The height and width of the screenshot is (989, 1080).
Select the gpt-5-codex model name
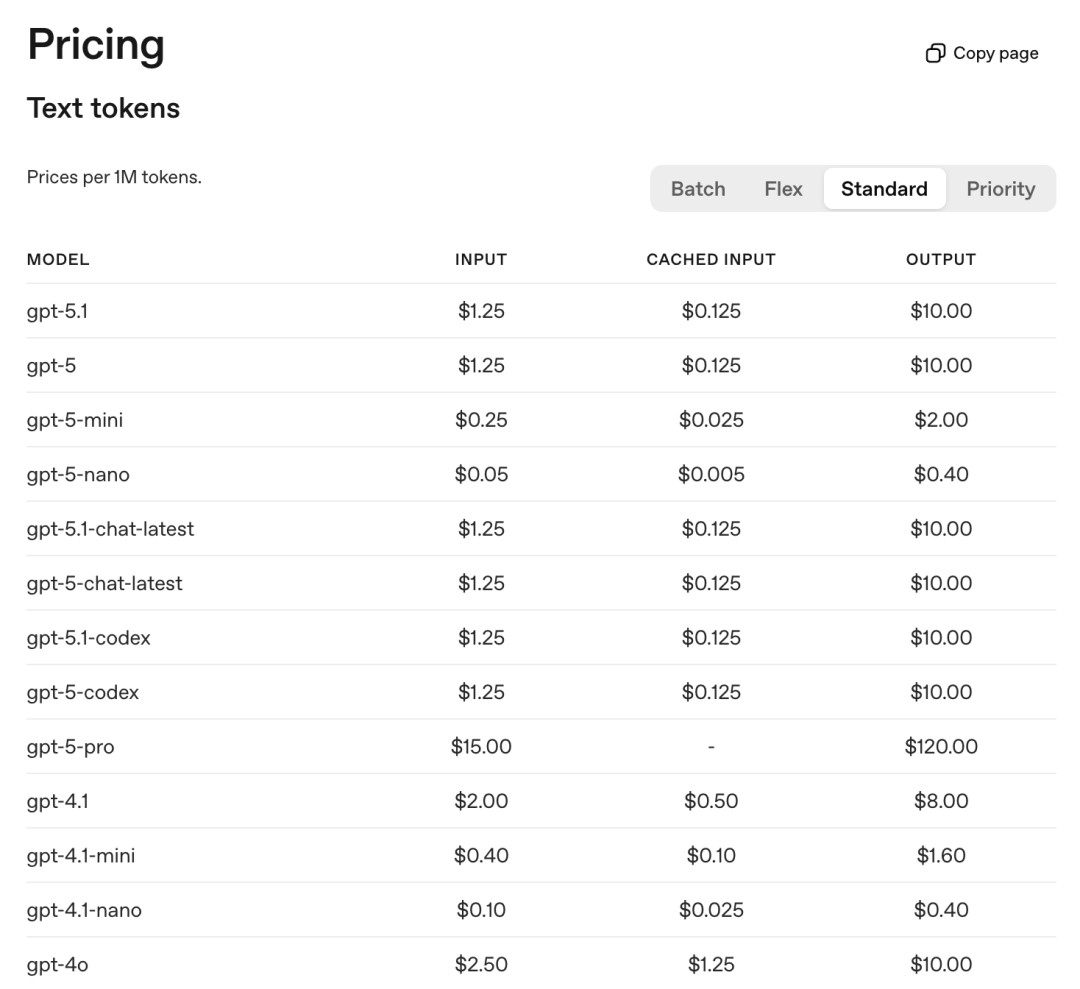83,692
